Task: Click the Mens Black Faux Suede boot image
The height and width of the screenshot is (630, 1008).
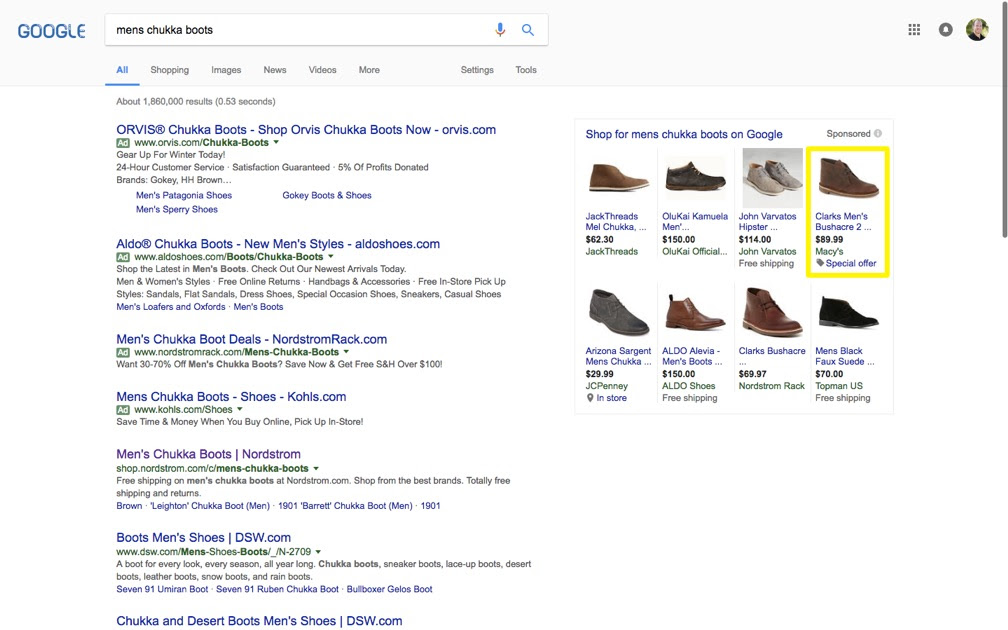Action: (x=848, y=312)
